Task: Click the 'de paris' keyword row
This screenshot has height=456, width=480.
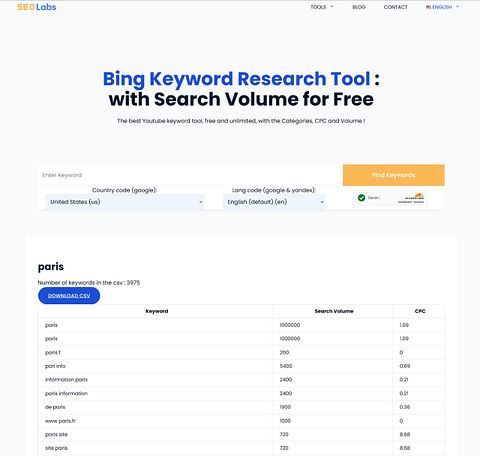Action: tap(241, 407)
